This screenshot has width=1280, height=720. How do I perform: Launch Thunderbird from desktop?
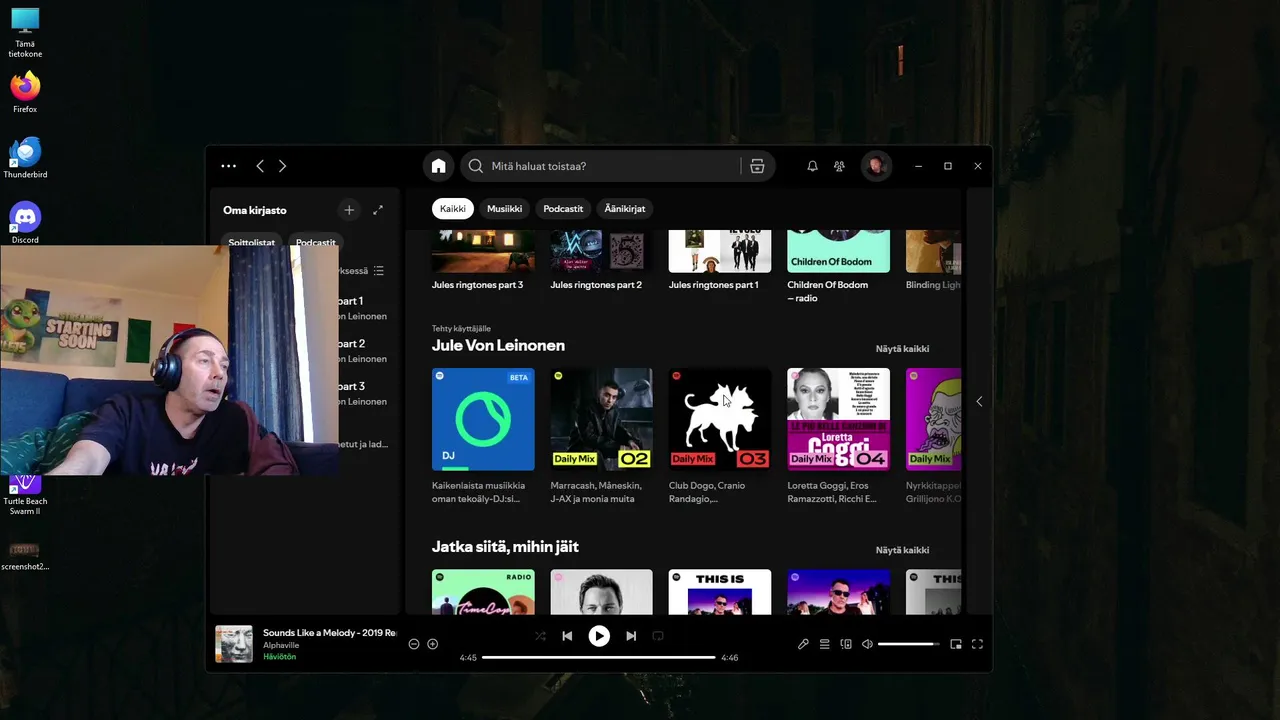25,158
